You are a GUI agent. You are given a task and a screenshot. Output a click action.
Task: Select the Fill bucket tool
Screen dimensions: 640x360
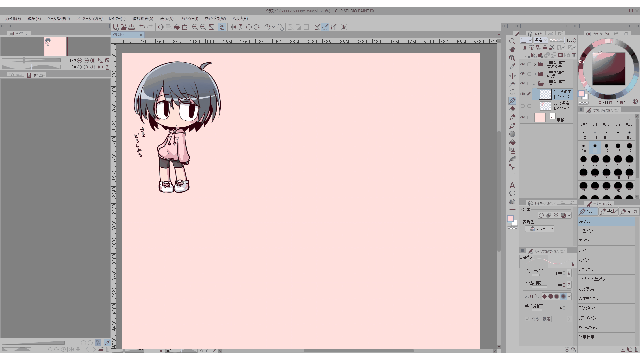tap(512, 142)
